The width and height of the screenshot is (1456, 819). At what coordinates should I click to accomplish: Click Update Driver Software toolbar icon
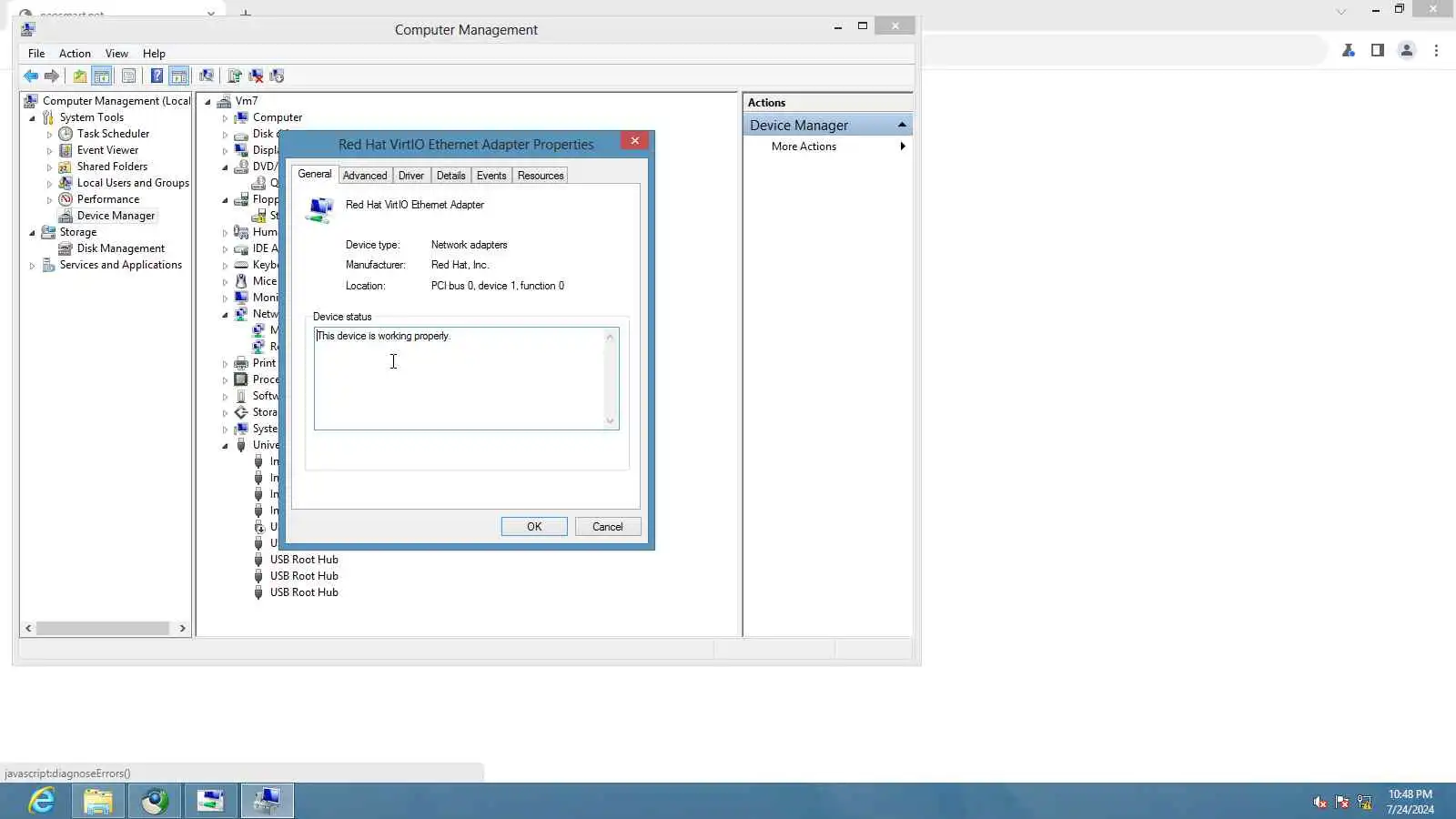(235, 76)
